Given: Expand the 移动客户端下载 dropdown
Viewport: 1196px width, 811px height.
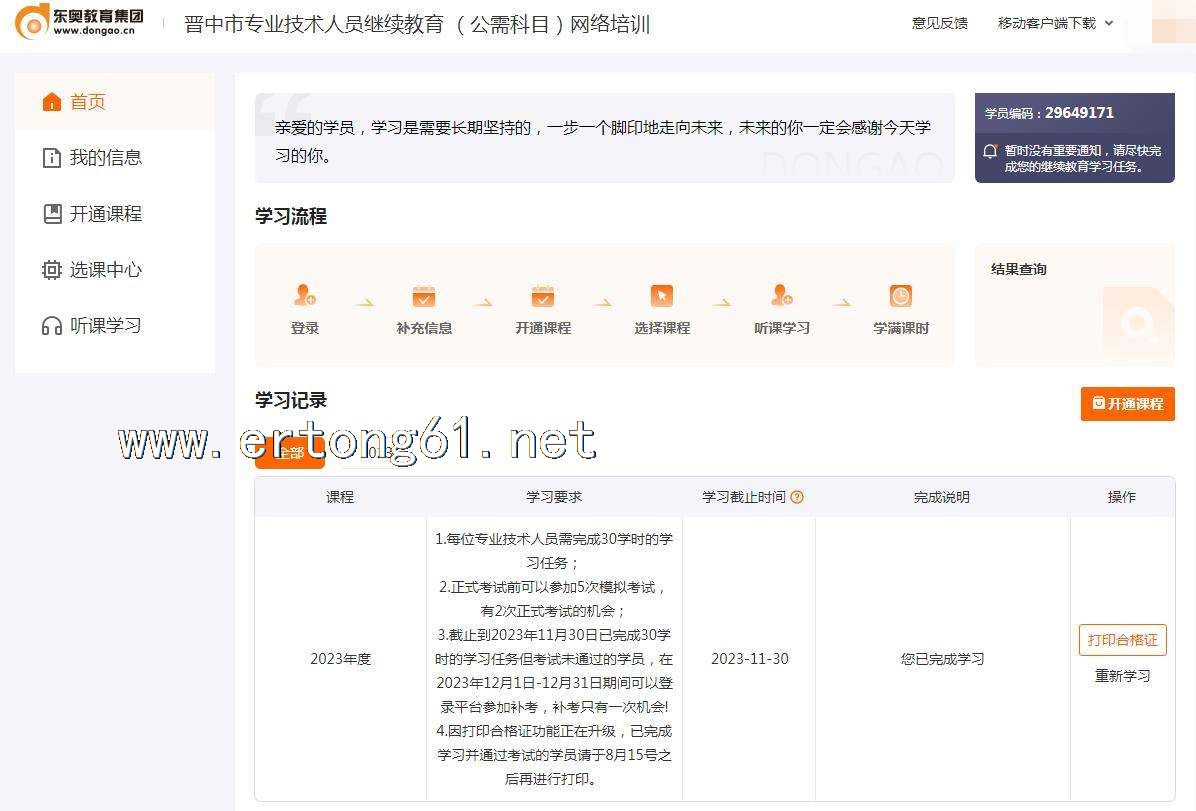Looking at the screenshot, I should (x=1055, y=23).
